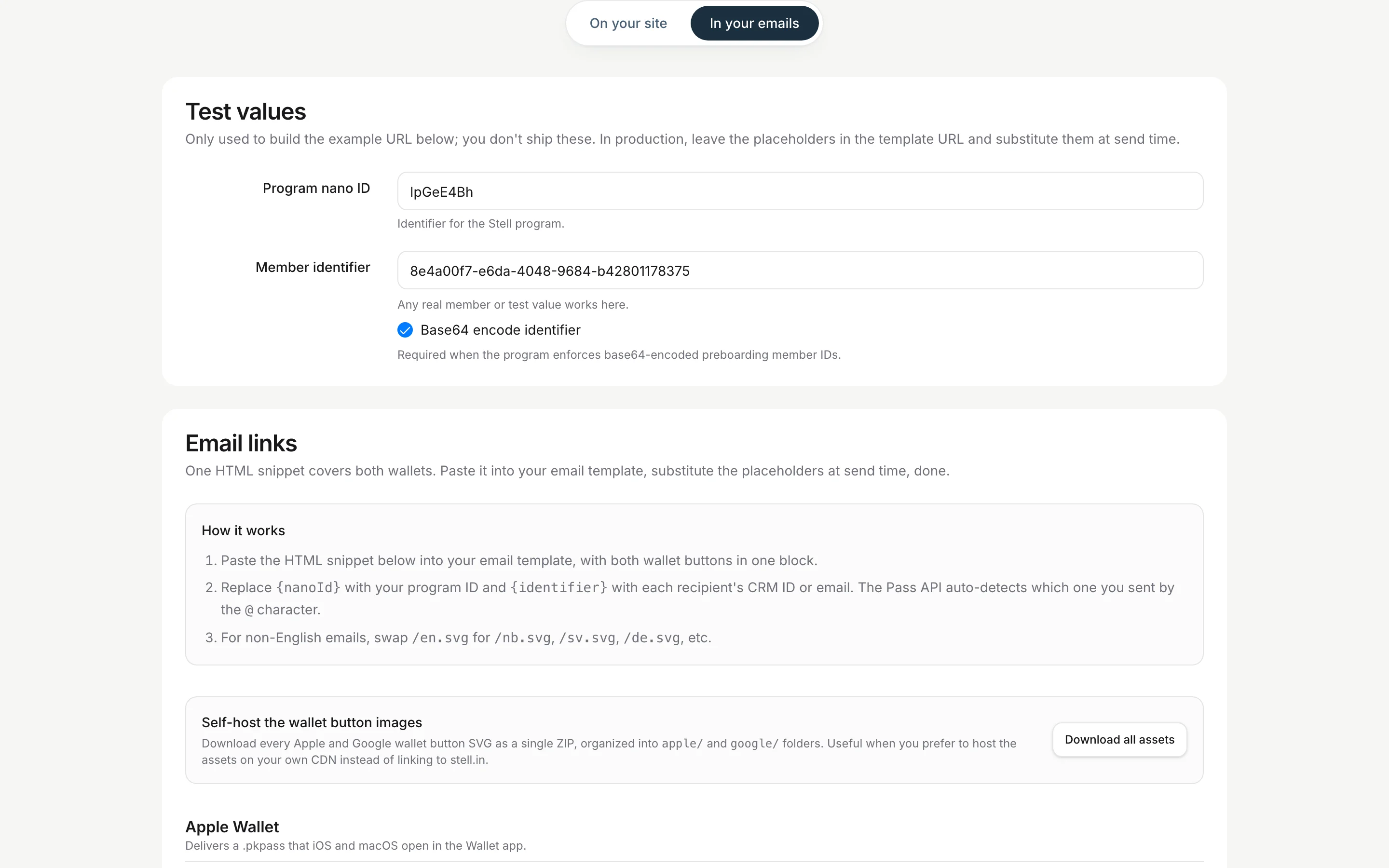
Task: Click the /sv.svg code text in step 3
Action: tap(587, 638)
